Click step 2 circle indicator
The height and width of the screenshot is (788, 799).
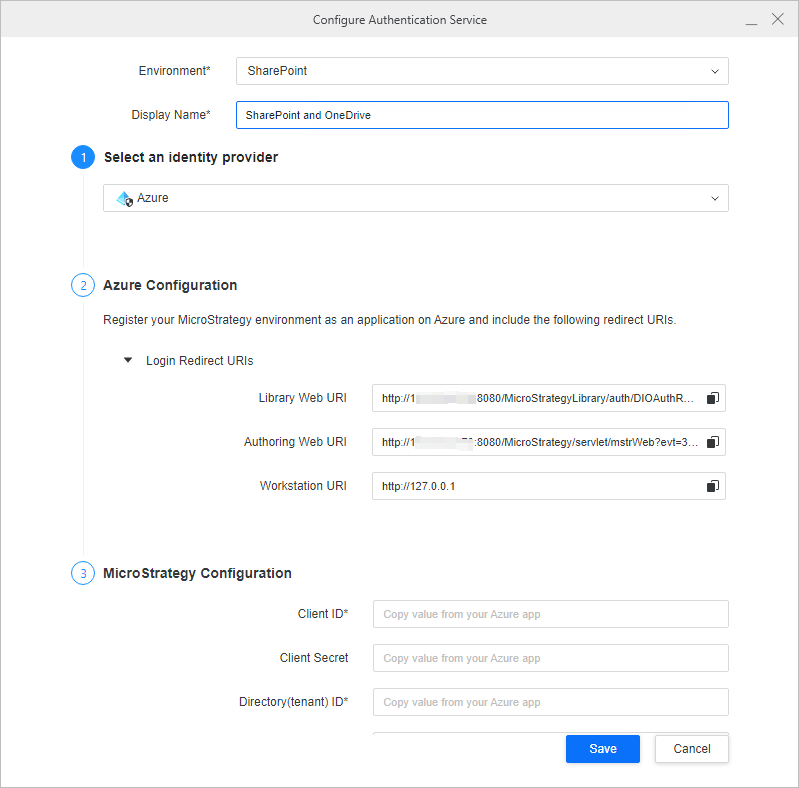click(82, 285)
